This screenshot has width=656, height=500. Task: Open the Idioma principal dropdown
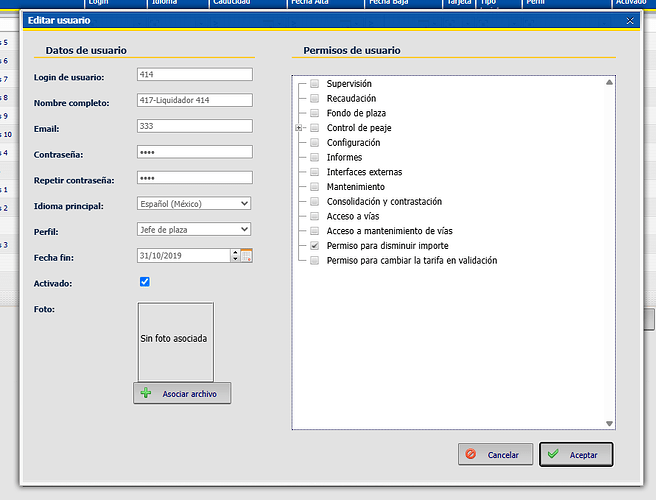[194, 204]
